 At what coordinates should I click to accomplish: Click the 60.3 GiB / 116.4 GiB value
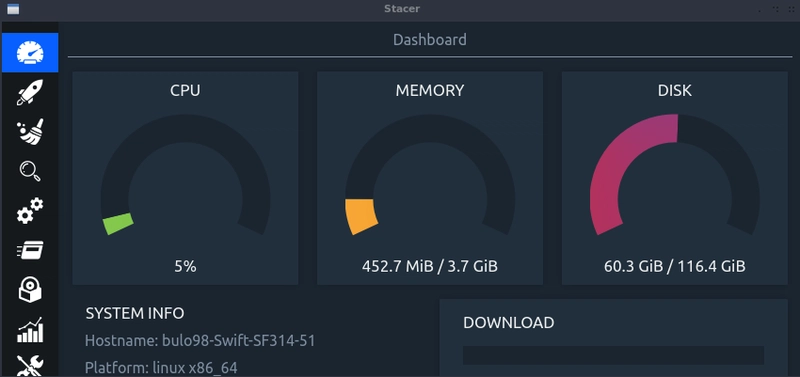tap(674, 266)
